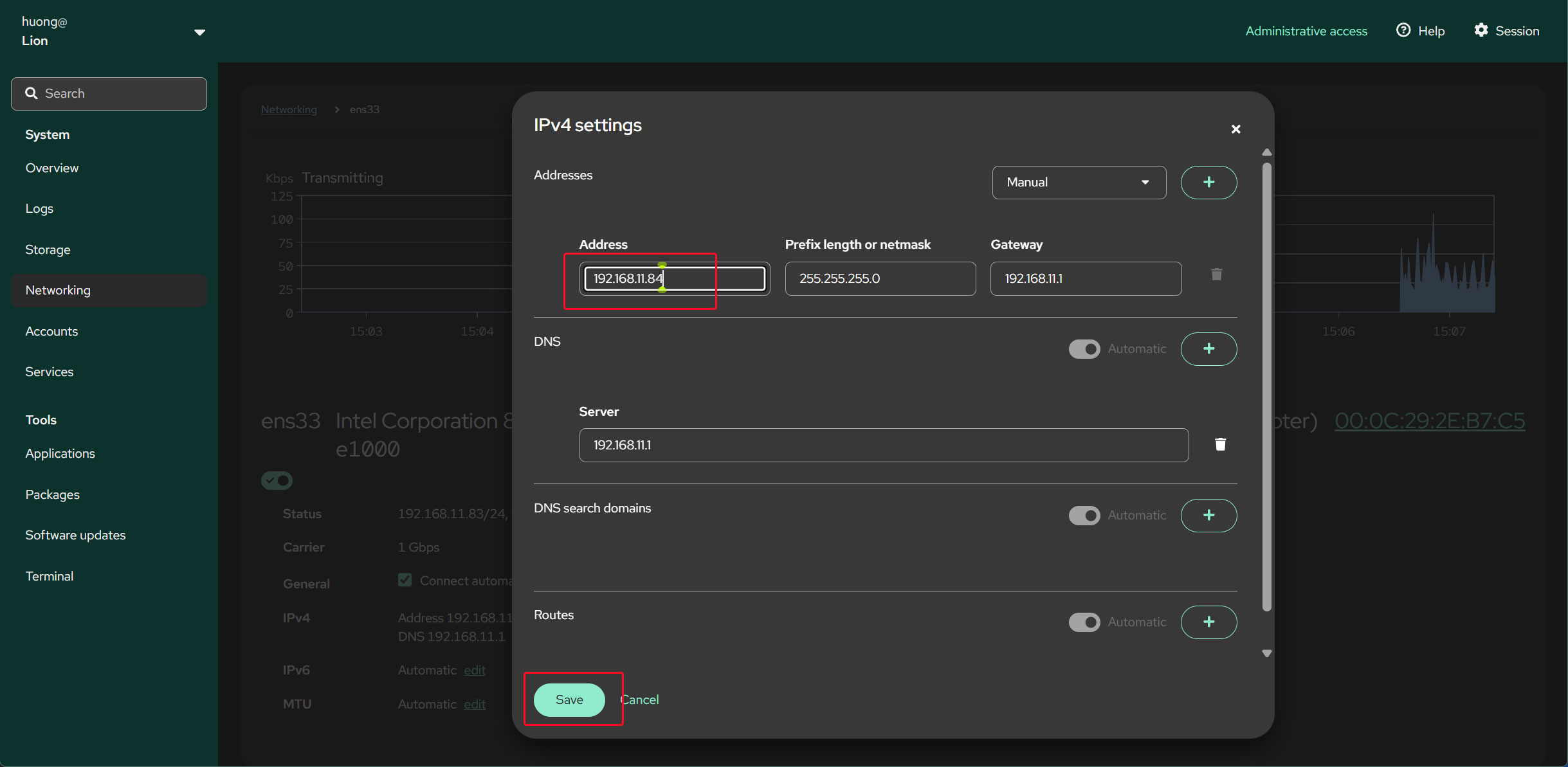
Task: Add a DNS search domain with the plus icon
Action: tap(1208, 516)
